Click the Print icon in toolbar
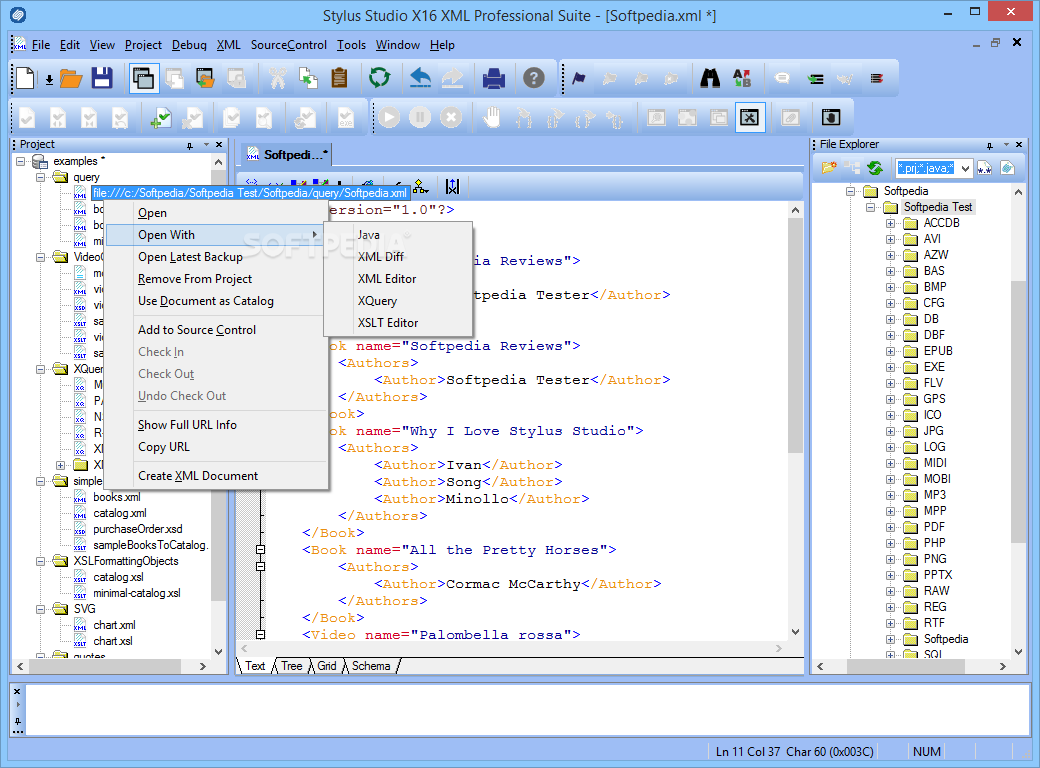The height and width of the screenshot is (768, 1040). pyautogui.click(x=494, y=78)
